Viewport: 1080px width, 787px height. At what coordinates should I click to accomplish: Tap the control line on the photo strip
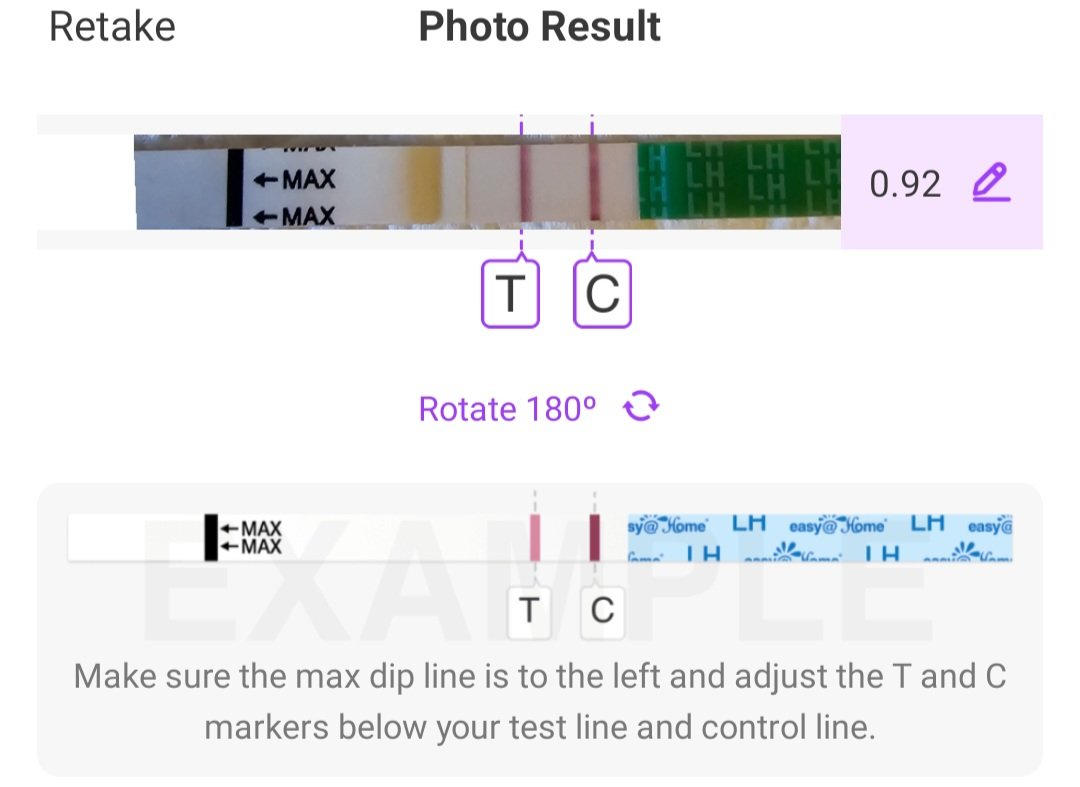coord(593,185)
